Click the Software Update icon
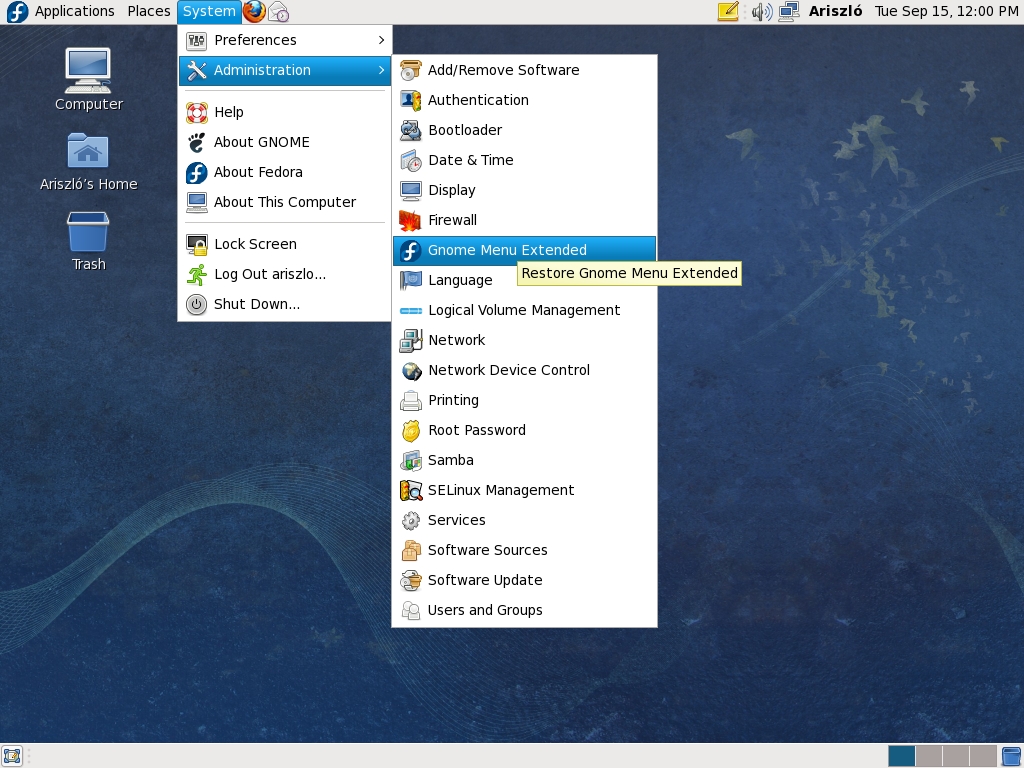 point(411,581)
